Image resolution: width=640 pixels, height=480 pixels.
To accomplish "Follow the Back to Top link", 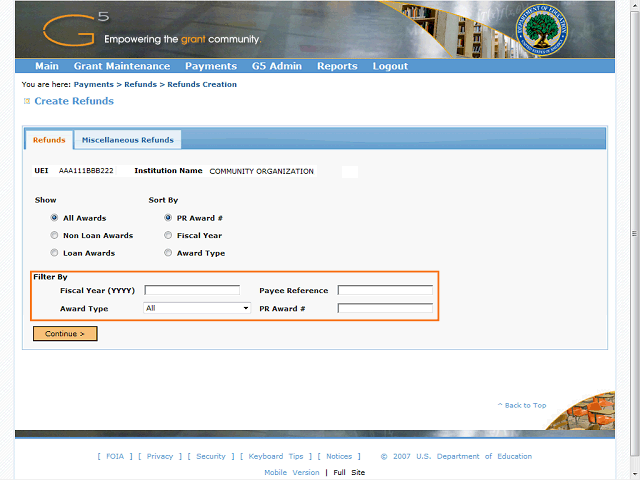I will pos(522,405).
